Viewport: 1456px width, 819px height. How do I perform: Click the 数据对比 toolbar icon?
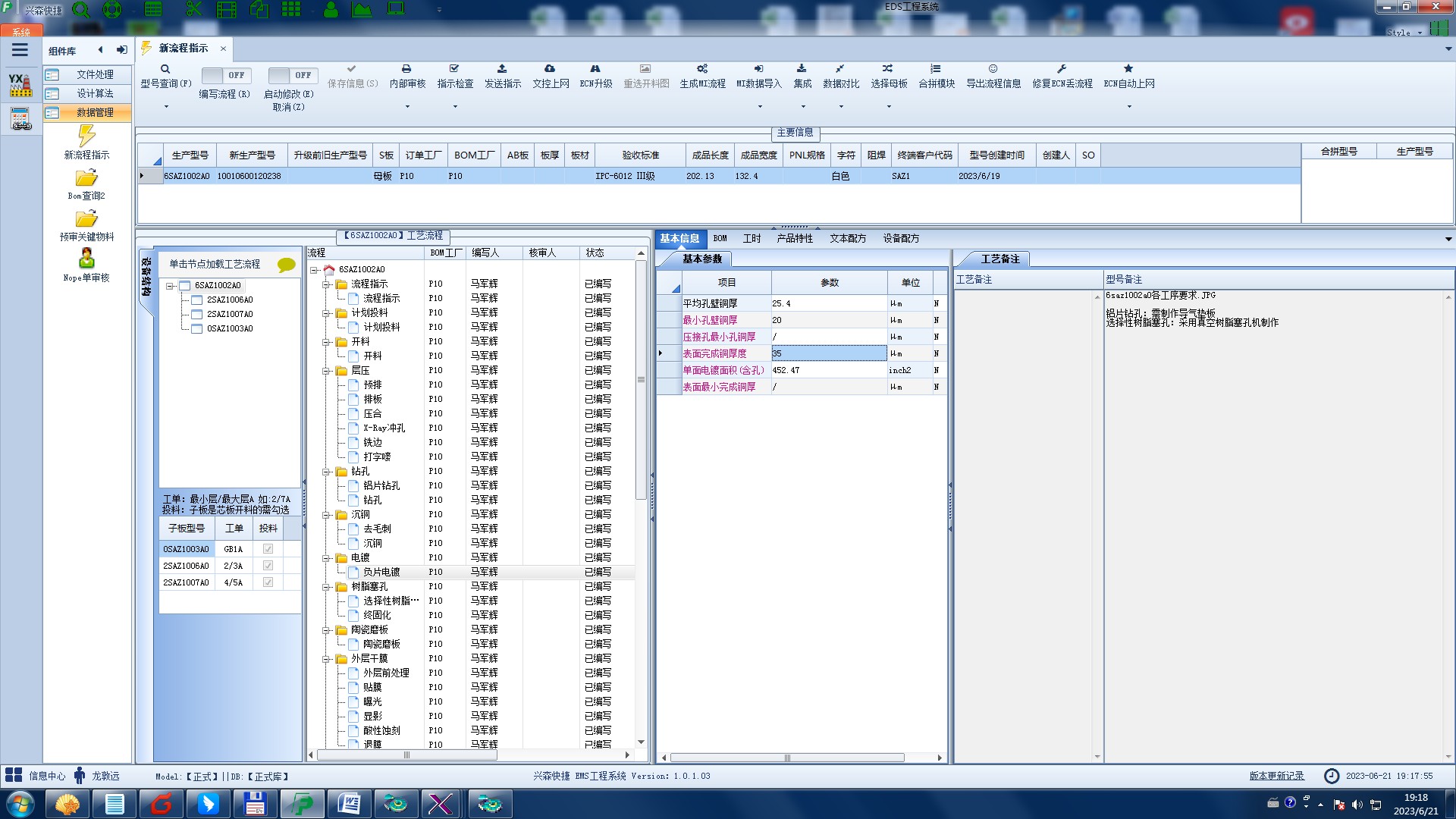(840, 69)
